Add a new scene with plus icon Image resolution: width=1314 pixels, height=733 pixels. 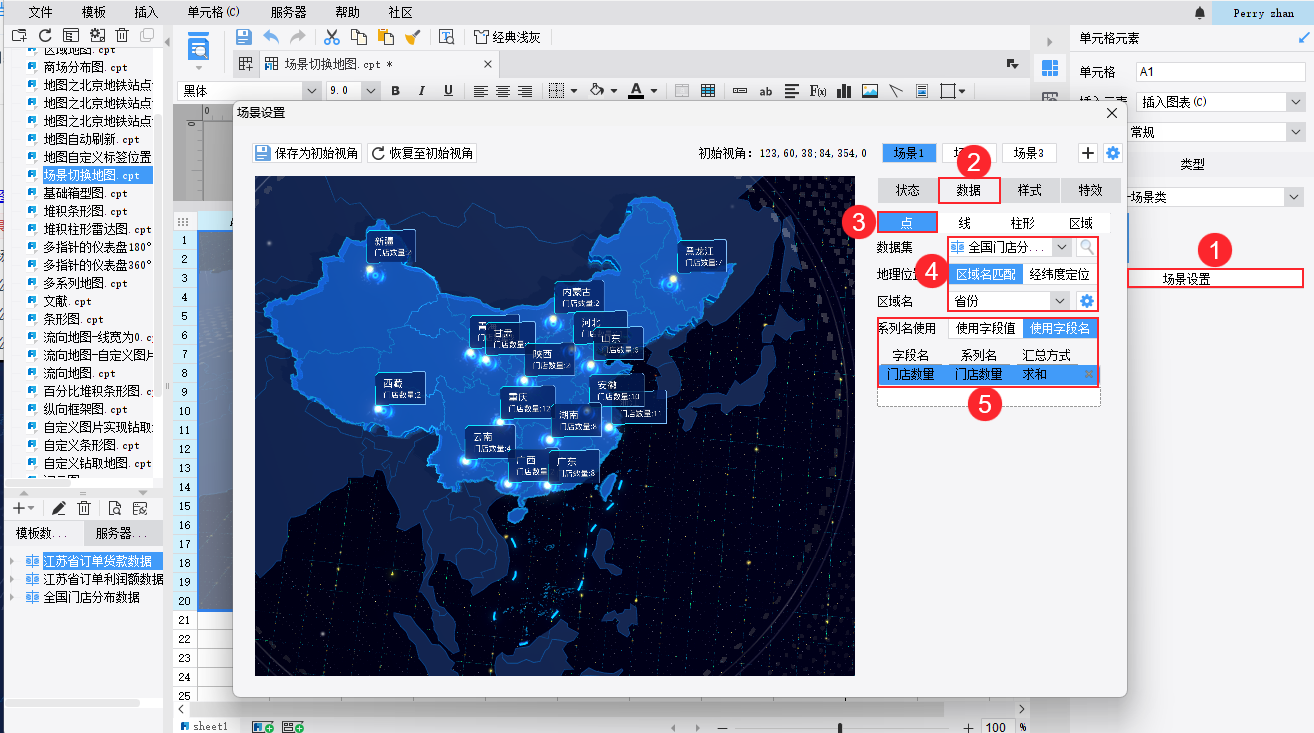(x=1088, y=153)
